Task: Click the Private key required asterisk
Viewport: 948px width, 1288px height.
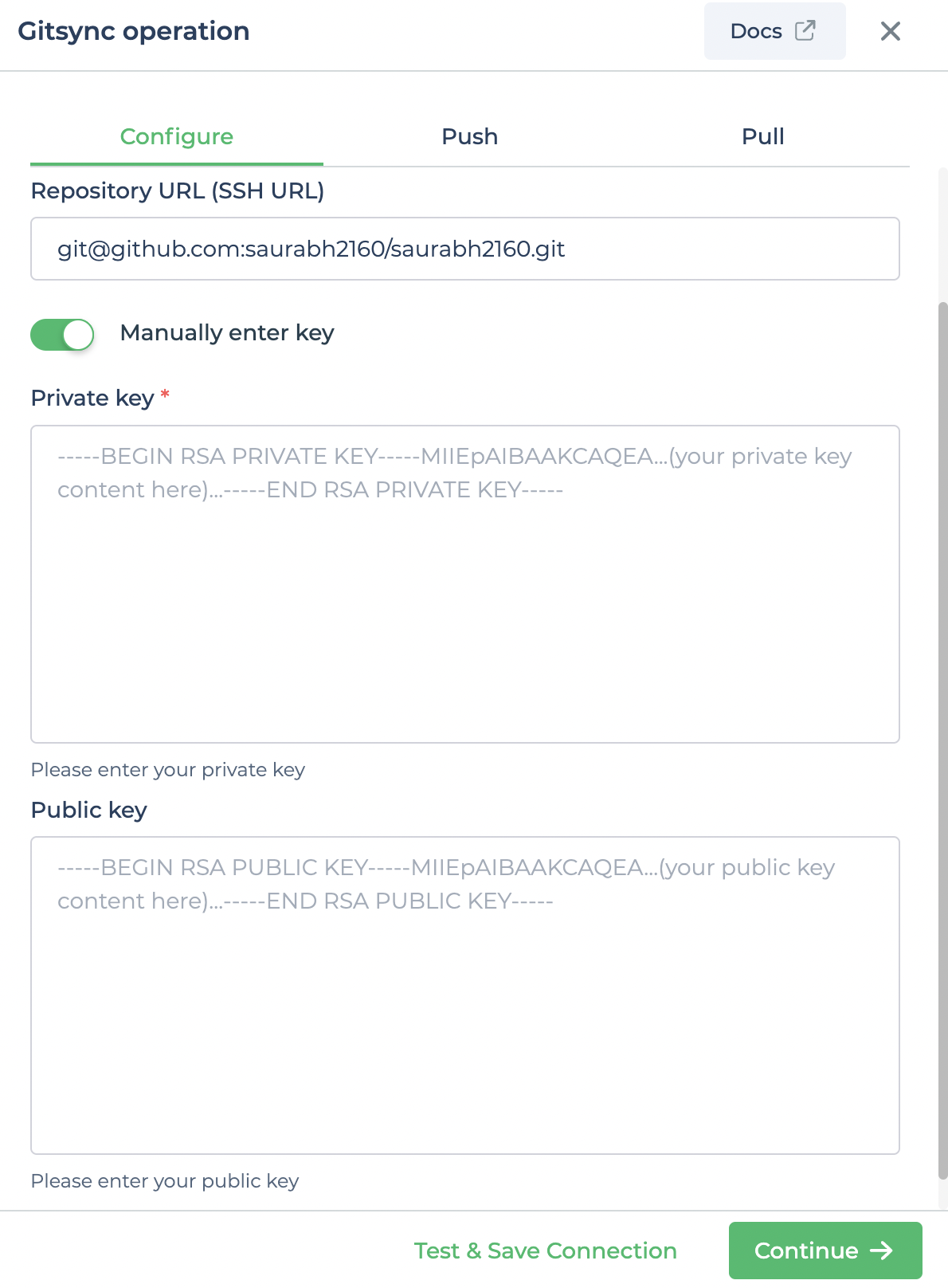Action: (x=165, y=396)
